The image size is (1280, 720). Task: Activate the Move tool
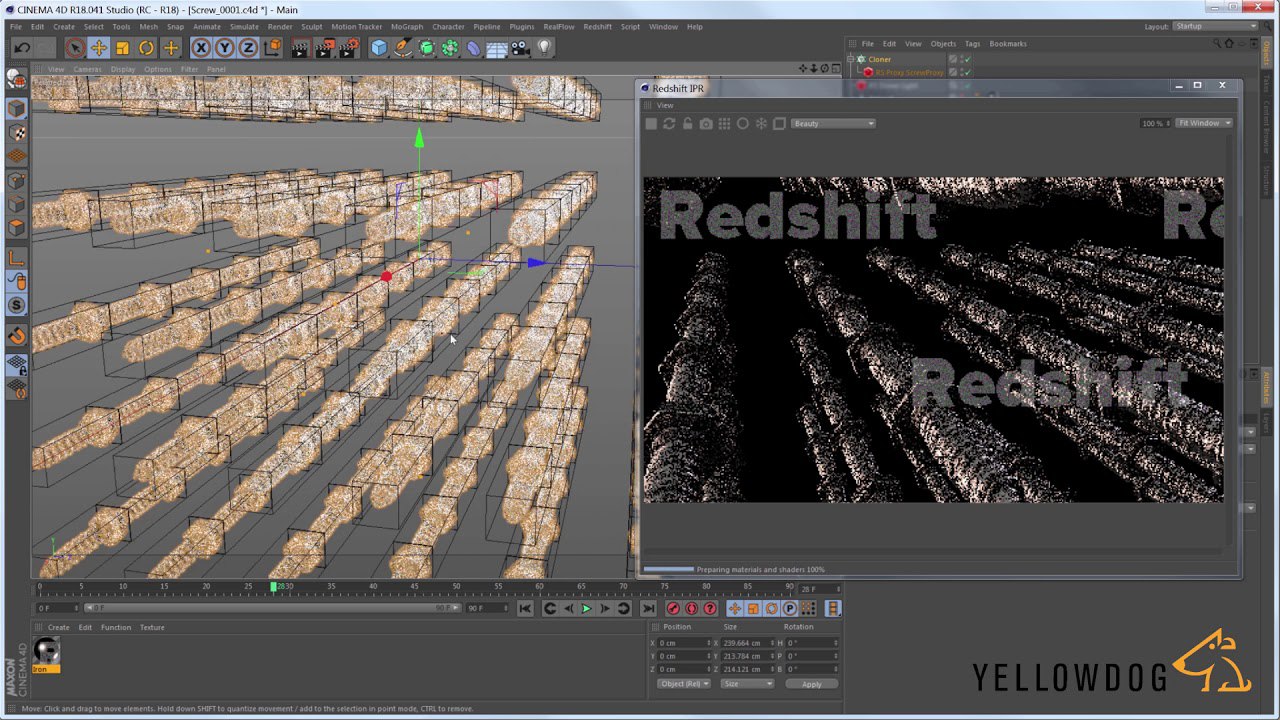[x=99, y=47]
